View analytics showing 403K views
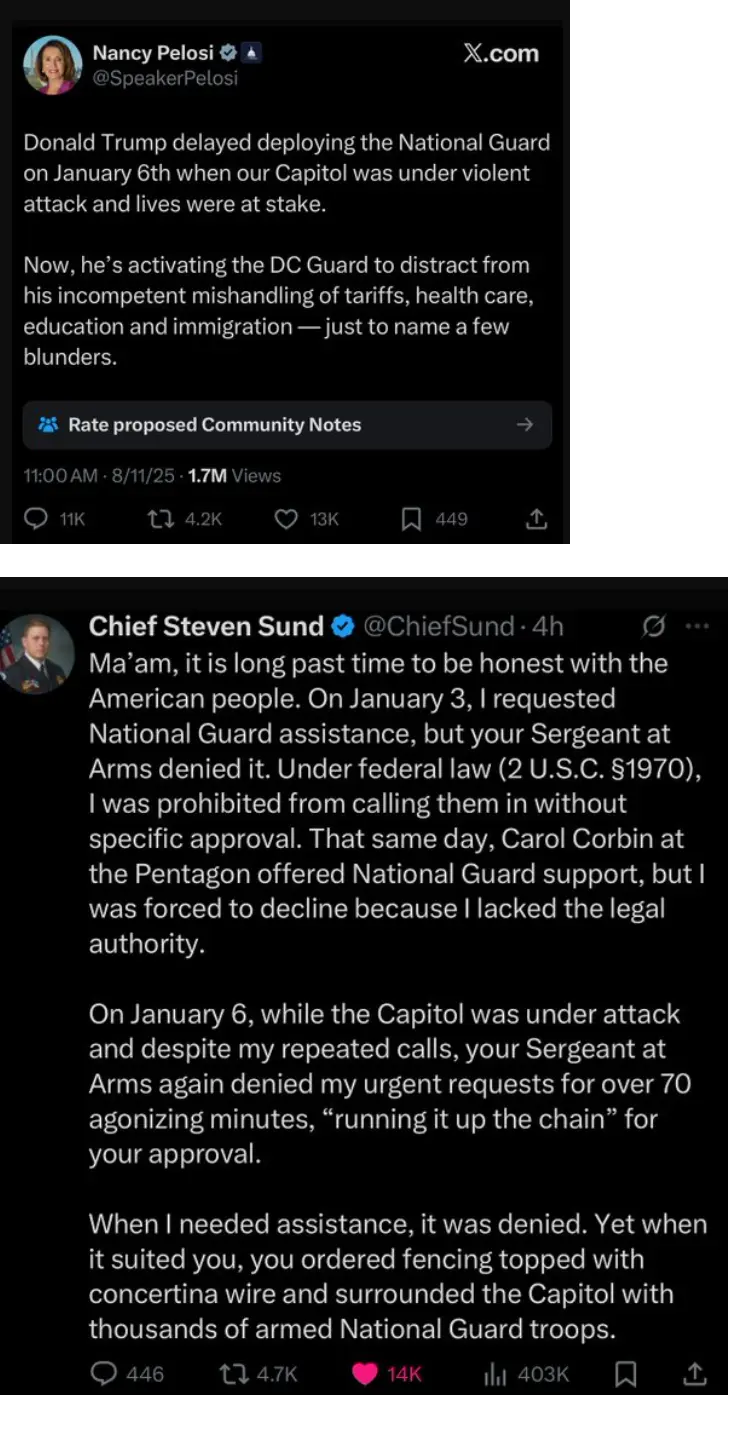The height and width of the screenshot is (1436, 748). [x=495, y=1375]
